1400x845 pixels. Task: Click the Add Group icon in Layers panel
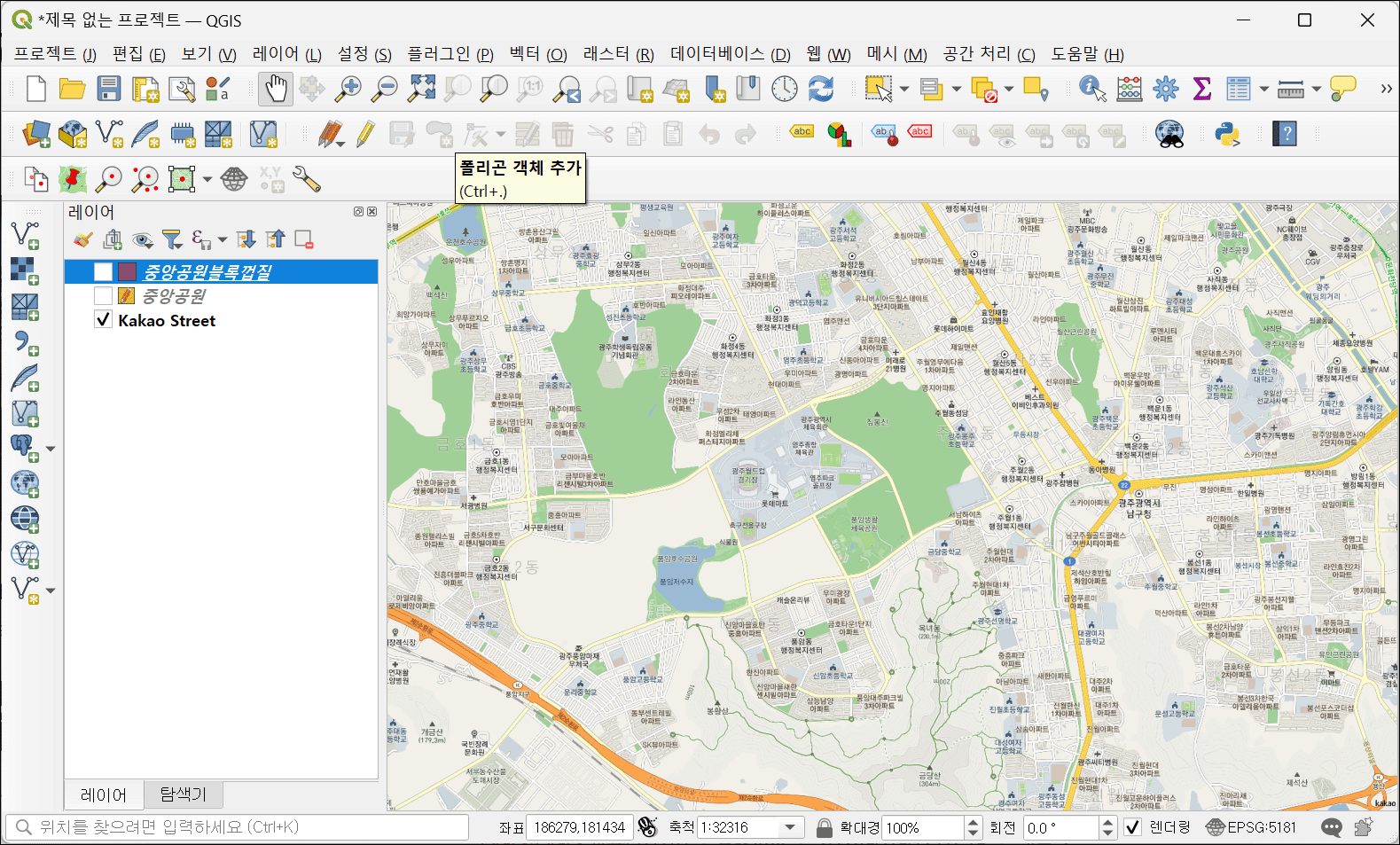(113, 239)
